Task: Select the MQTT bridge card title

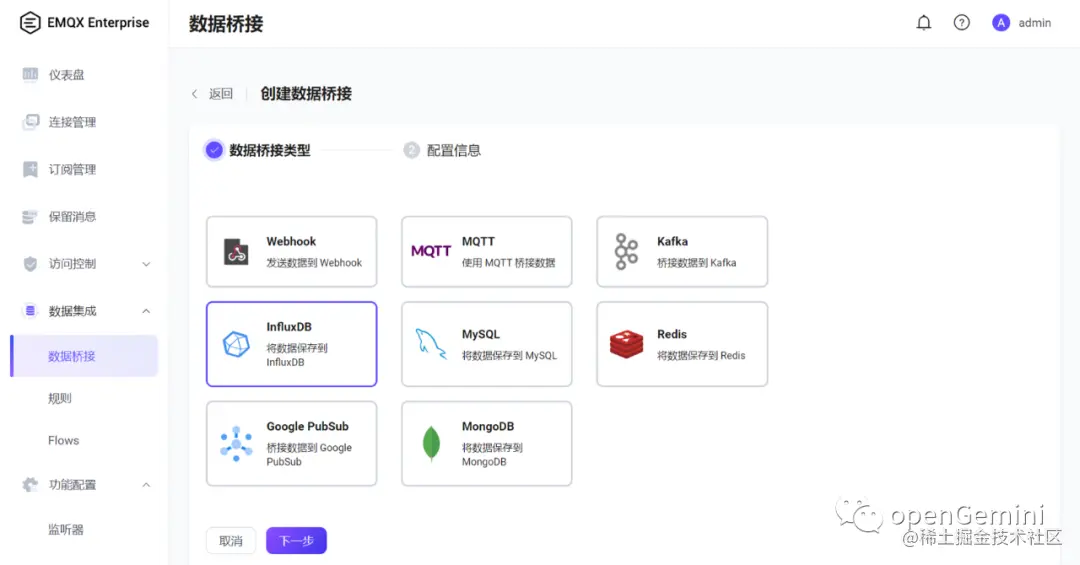Action: [x=478, y=241]
